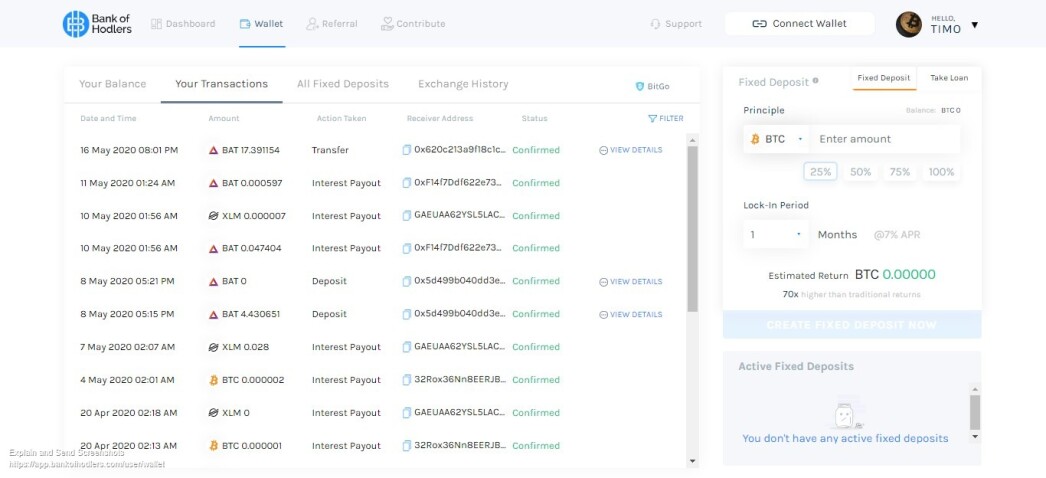Image resolution: width=1046 pixels, height=478 pixels.
Task: Click the TIMO profile avatar
Action: (x=909, y=24)
